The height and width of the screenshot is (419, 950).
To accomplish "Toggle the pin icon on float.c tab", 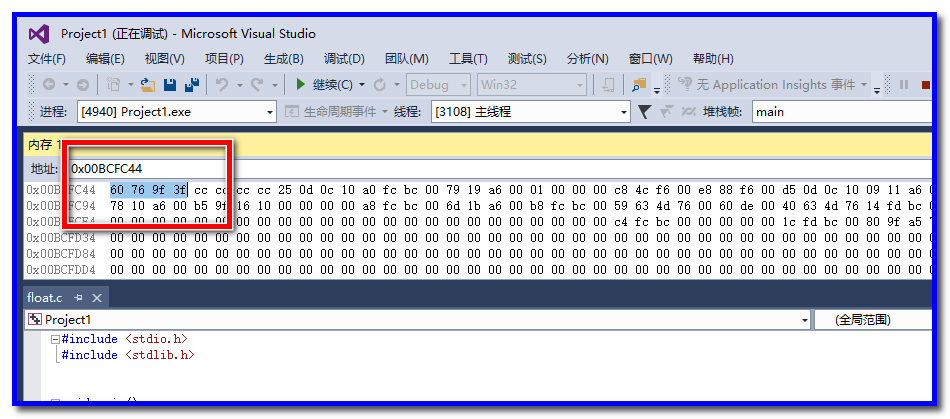I will pos(78,297).
